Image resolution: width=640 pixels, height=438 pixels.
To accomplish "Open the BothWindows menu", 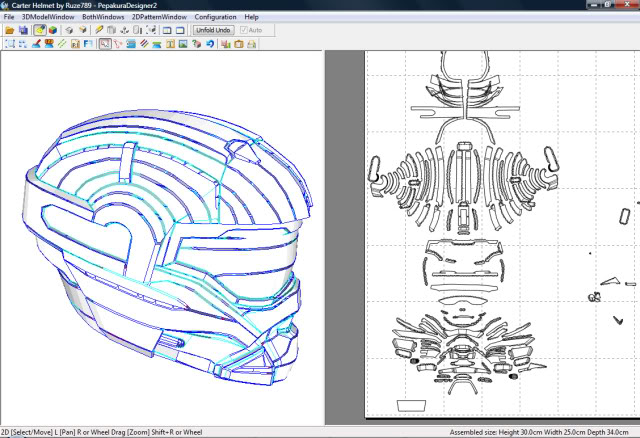I will tap(103, 17).
